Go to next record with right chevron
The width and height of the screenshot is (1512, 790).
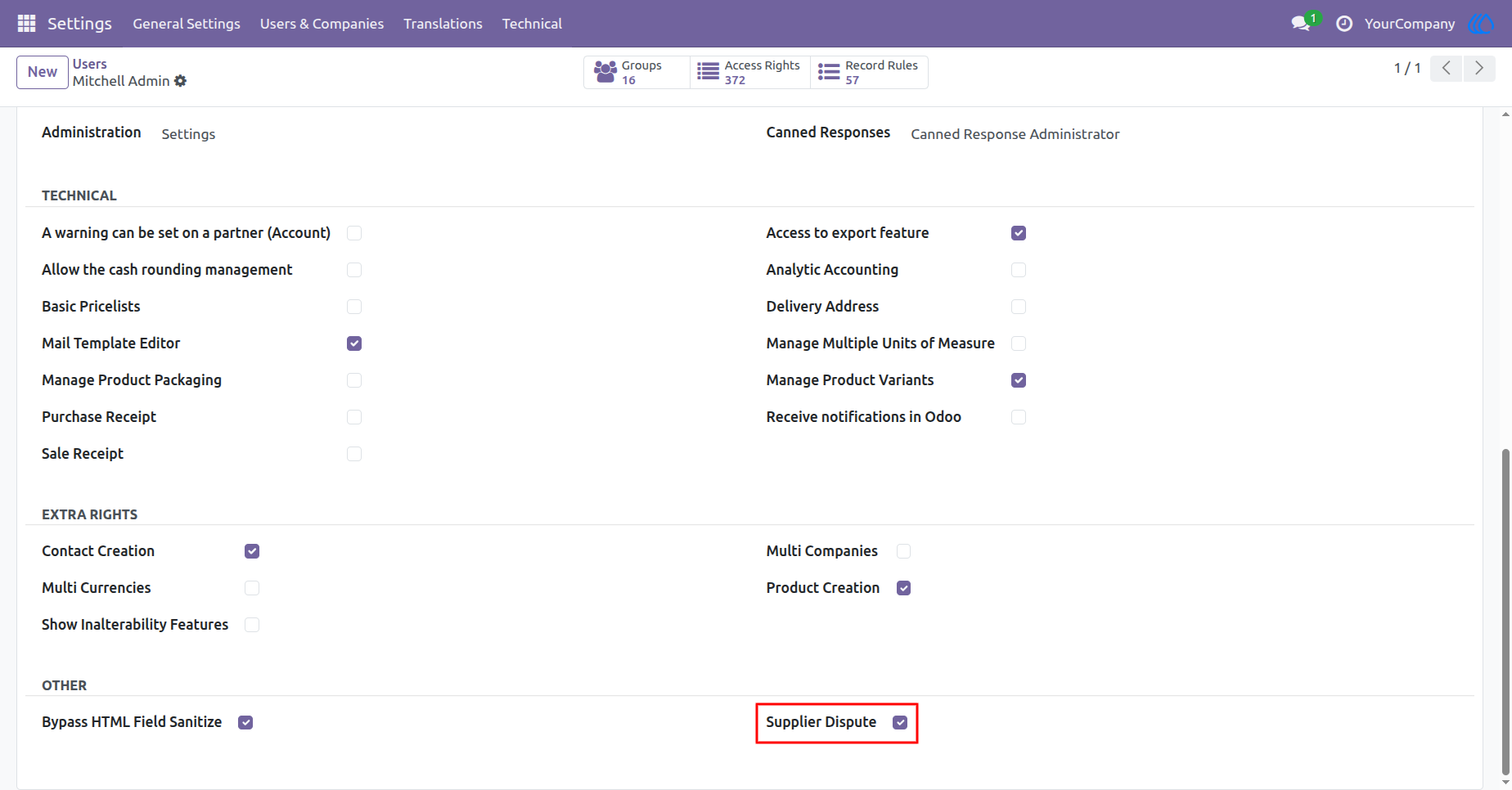tap(1479, 69)
